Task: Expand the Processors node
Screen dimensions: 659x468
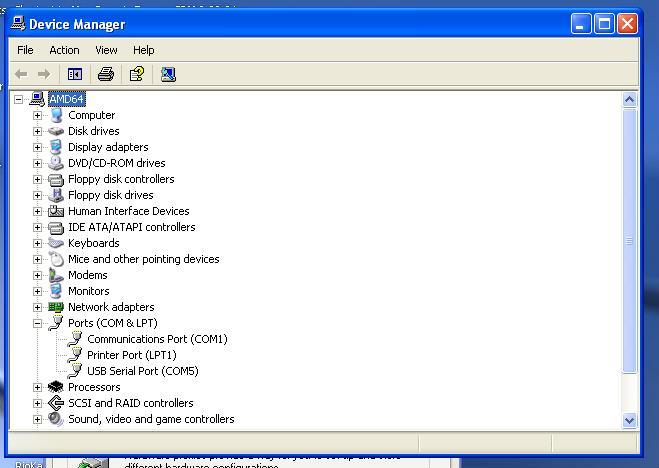Action: coord(37,387)
